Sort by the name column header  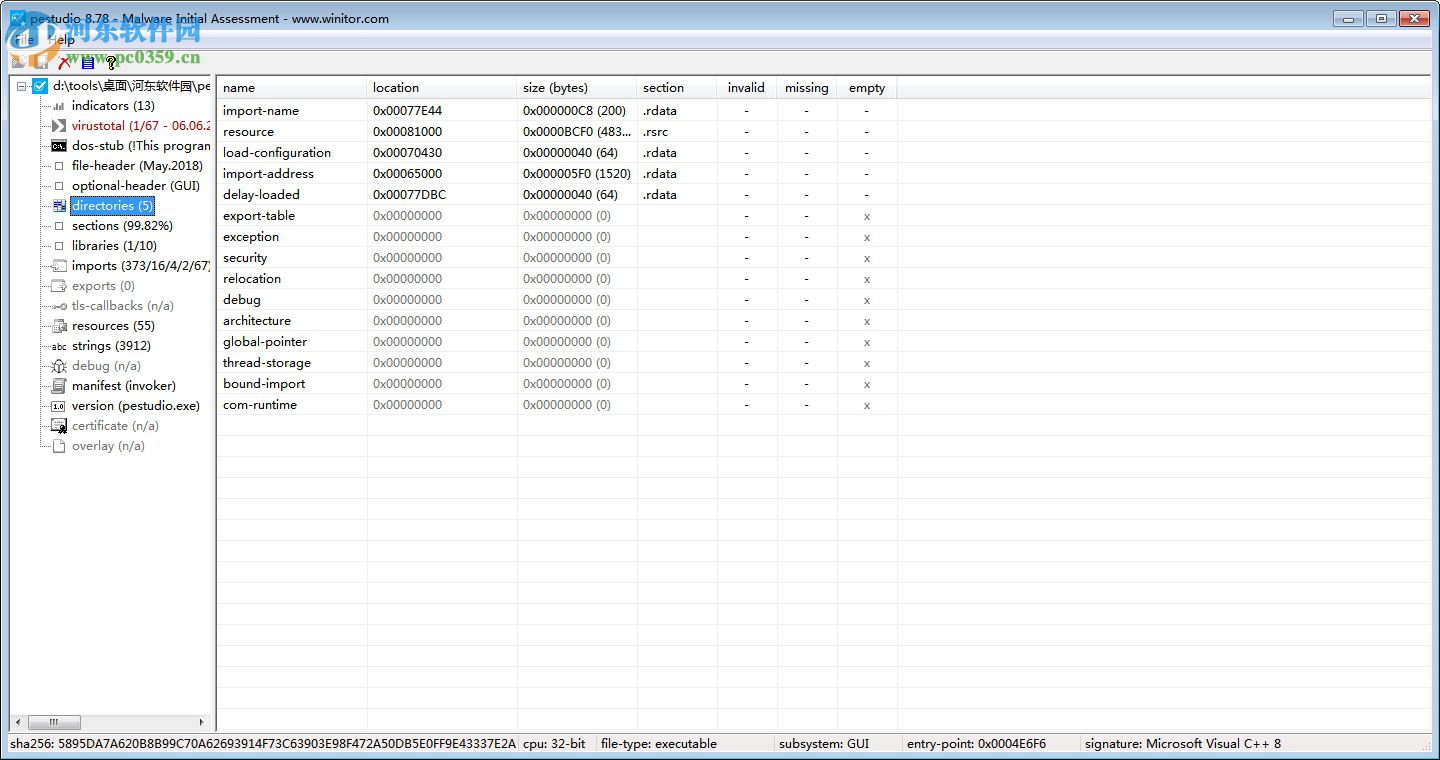(292, 88)
